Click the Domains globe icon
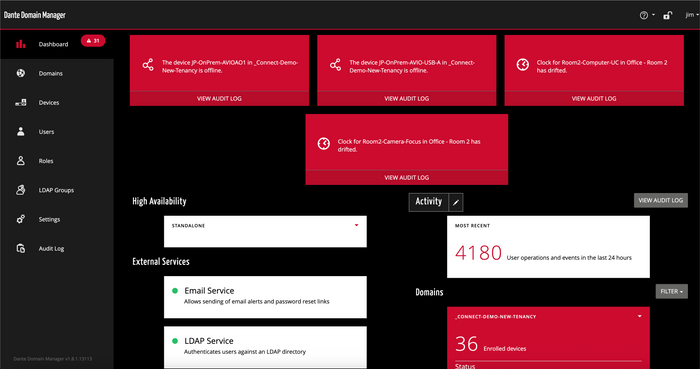700x369 pixels. click(21, 73)
